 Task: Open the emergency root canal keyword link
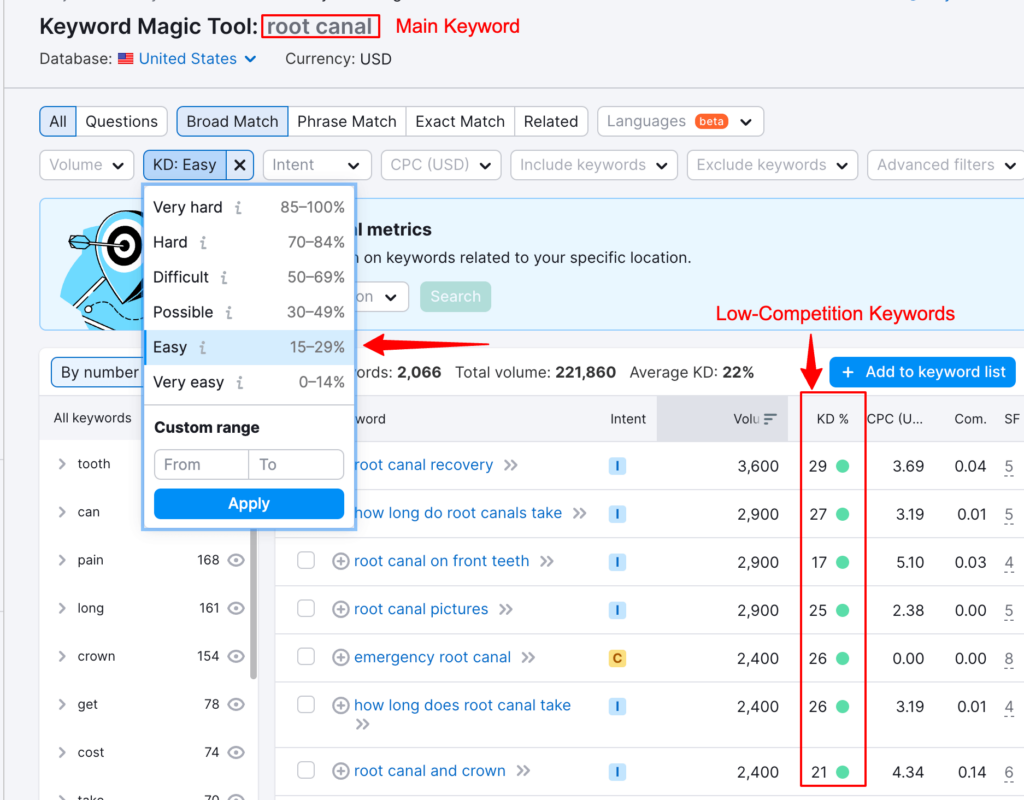[432, 658]
